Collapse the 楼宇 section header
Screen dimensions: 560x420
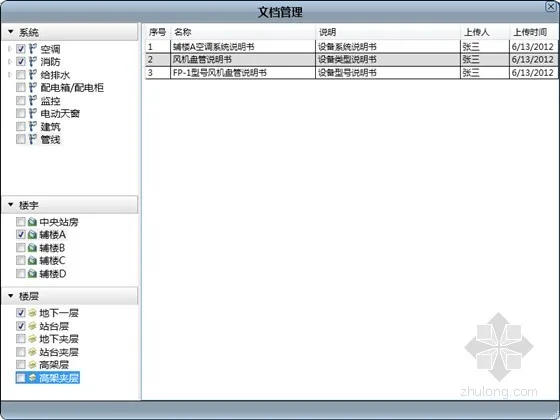click(x=70, y=205)
